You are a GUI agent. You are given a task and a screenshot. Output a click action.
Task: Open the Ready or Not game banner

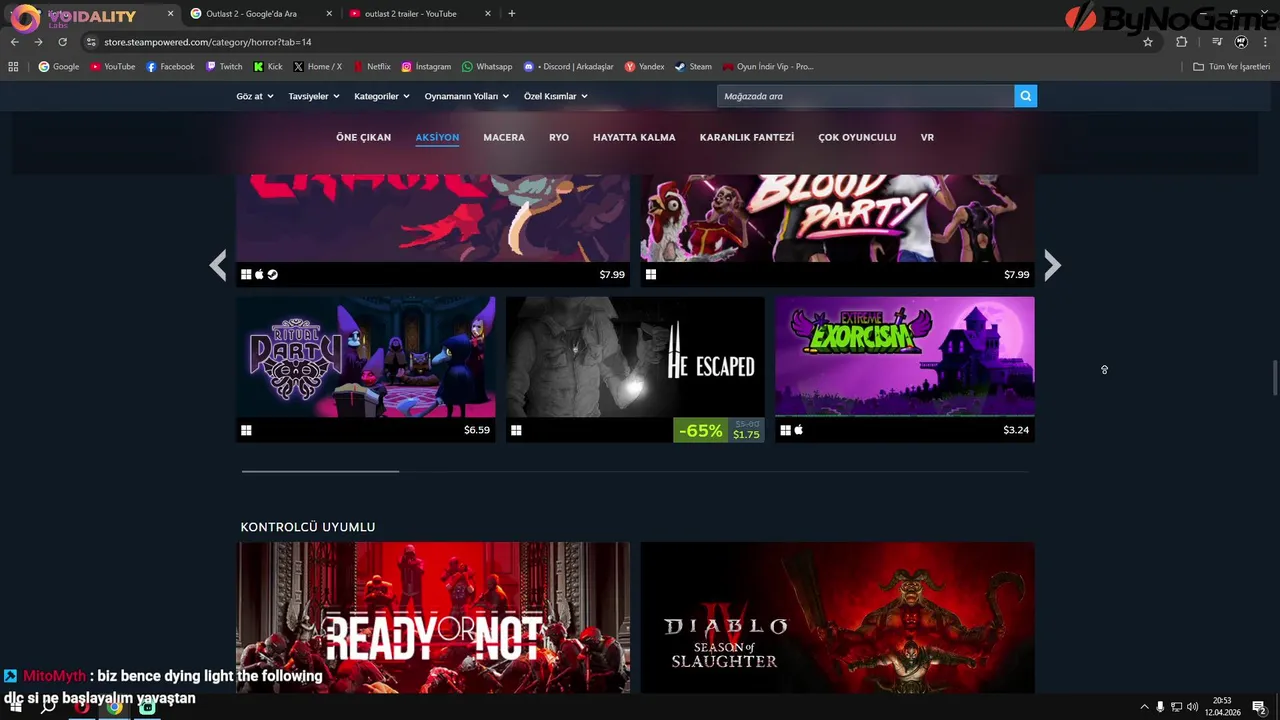coord(433,618)
